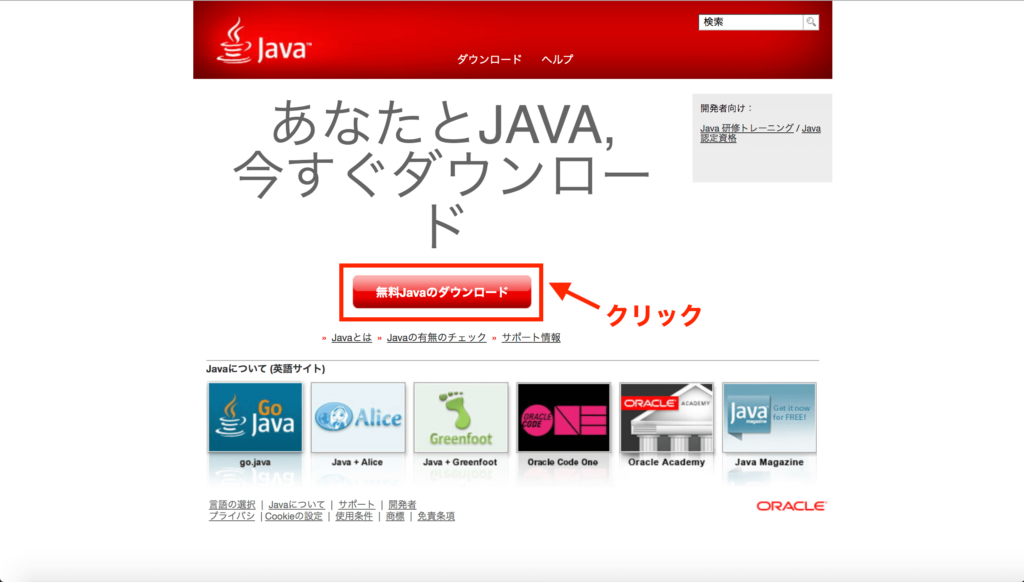1024x582 pixels.
Task: Click the Java + Alice caption
Action: pos(357,462)
